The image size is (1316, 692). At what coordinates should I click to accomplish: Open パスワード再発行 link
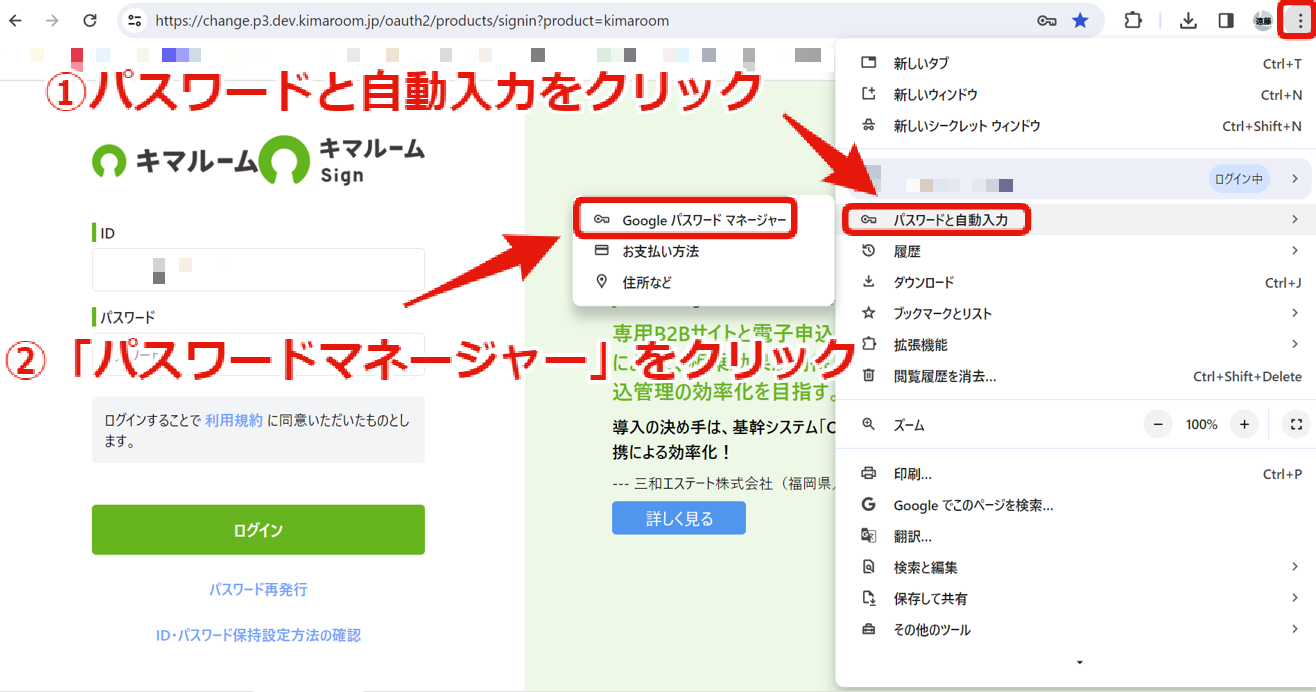[x=258, y=590]
